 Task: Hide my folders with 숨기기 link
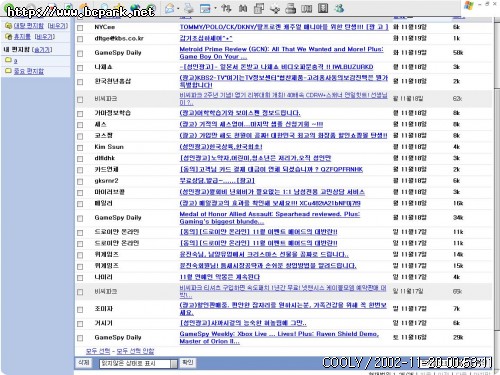coord(42,49)
